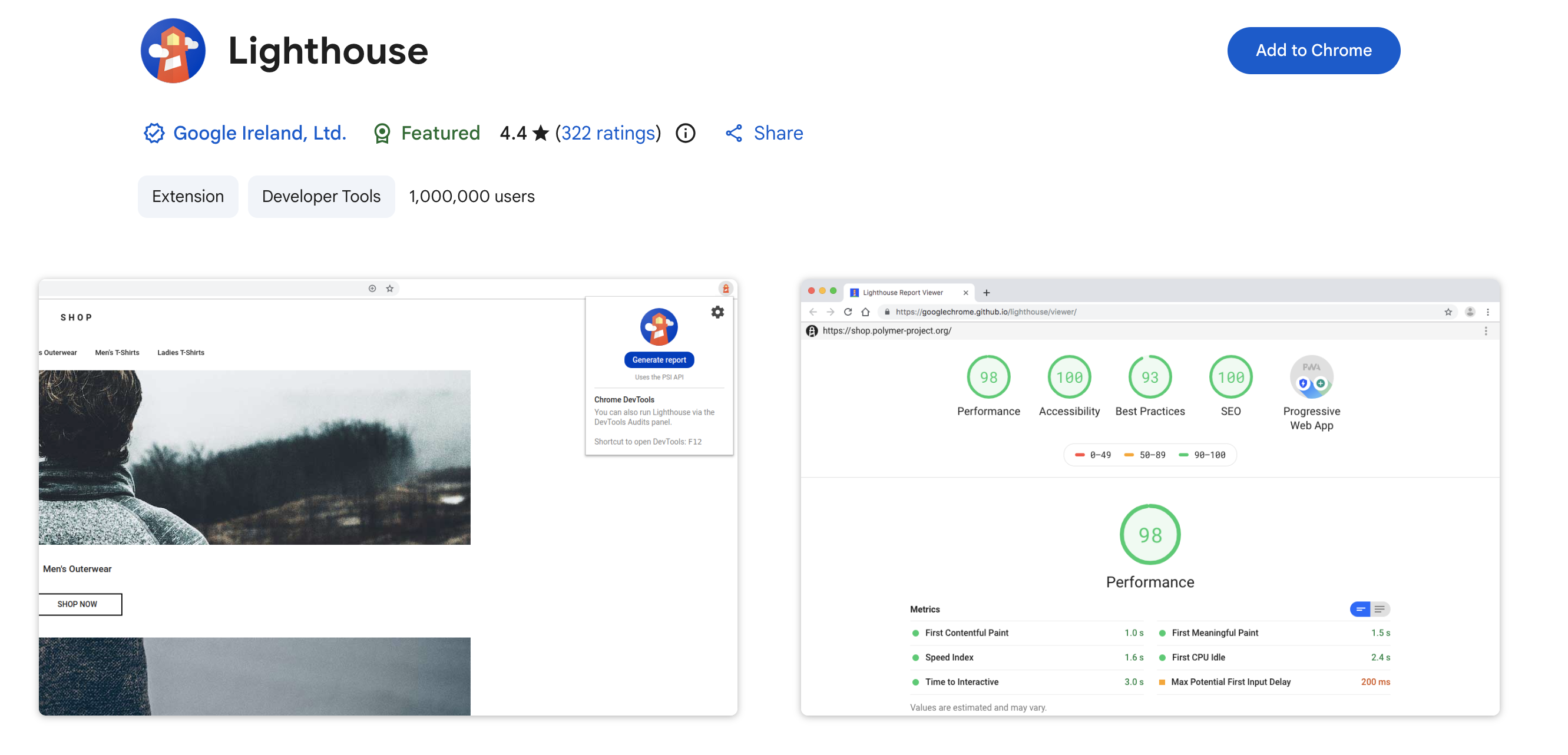Toggle the bookmark star in the address bar
This screenshot has width=1568, height=755.
pyautogui.click(x=1447, y=312)
